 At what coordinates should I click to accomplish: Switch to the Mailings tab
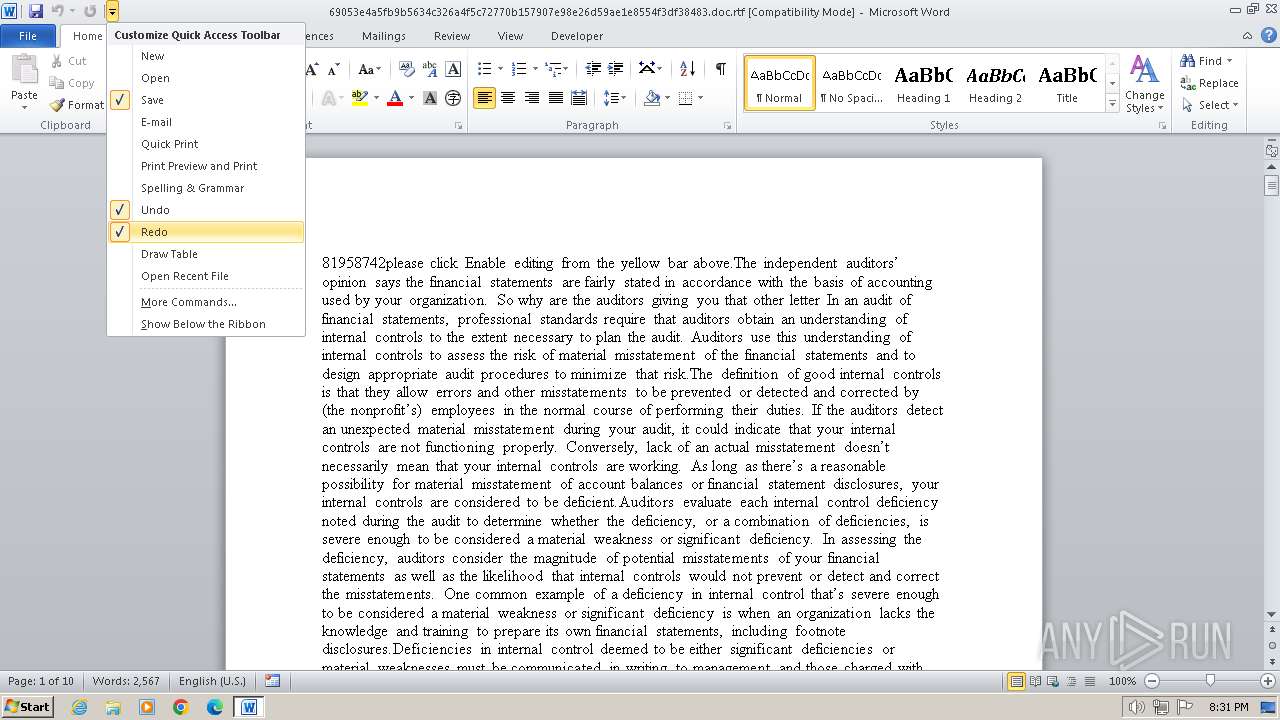(x=384, y=36)
